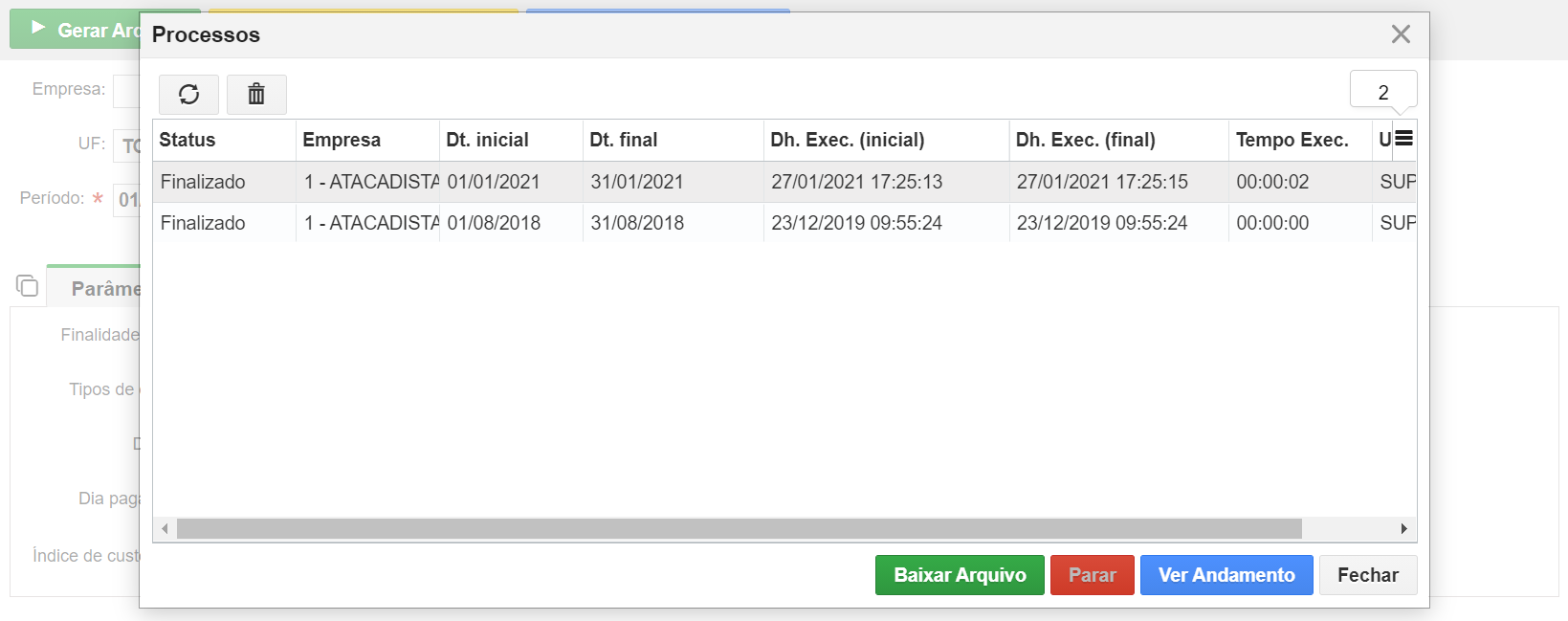Click horizontal scrollbar left arrow
Screen dimensions: 1568x621
tap(165, 529)
